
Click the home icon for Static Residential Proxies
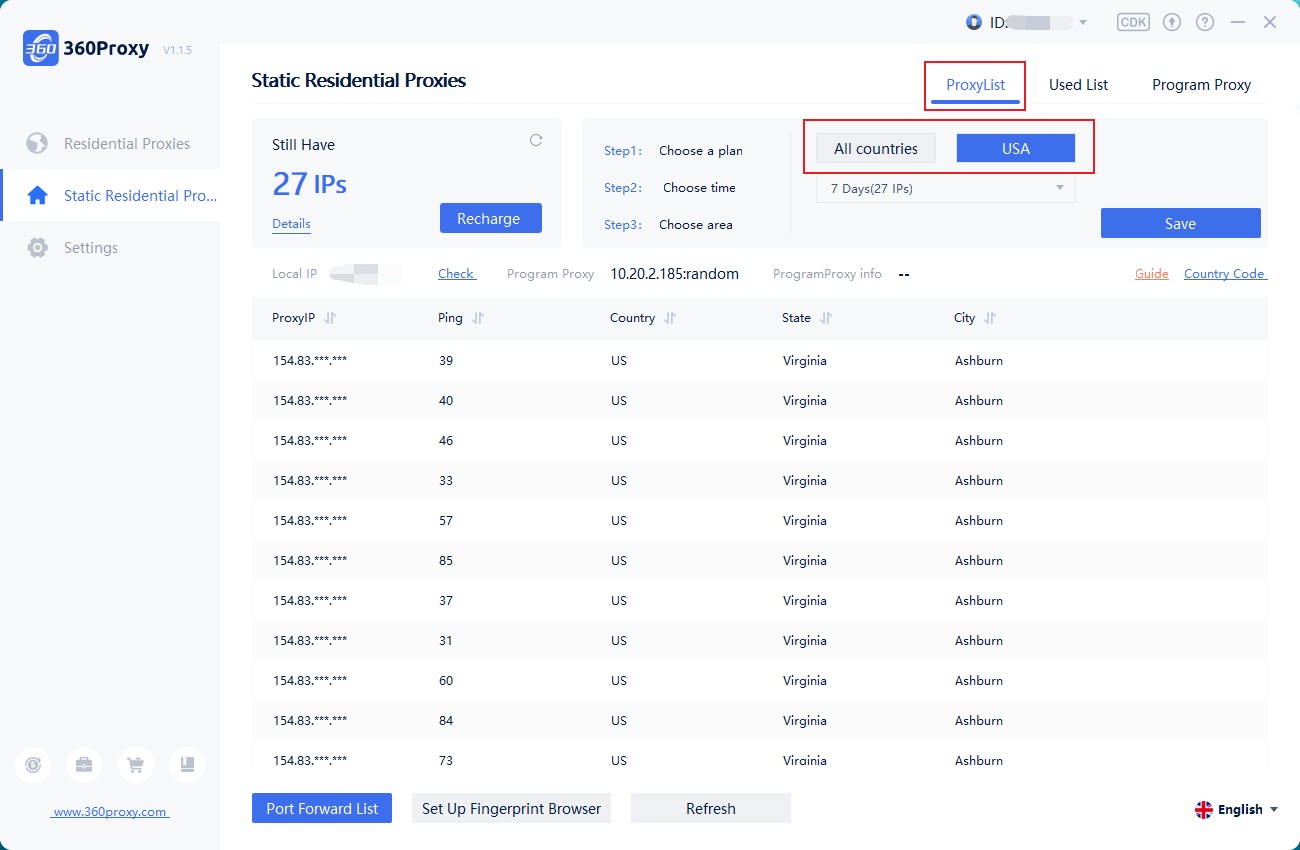click(x=37, y=196)
